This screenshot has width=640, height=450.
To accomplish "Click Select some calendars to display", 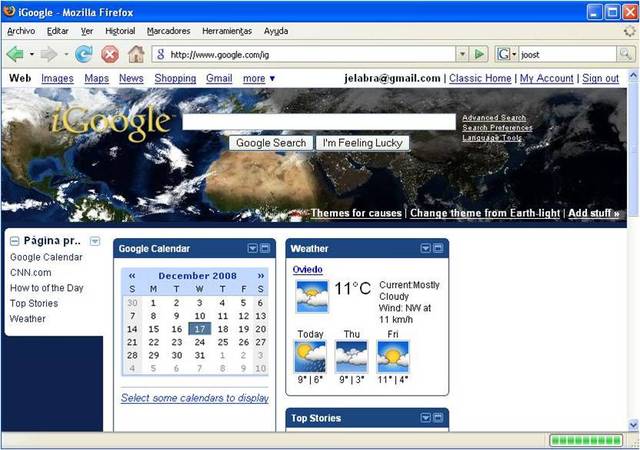I will click(195, 398).
